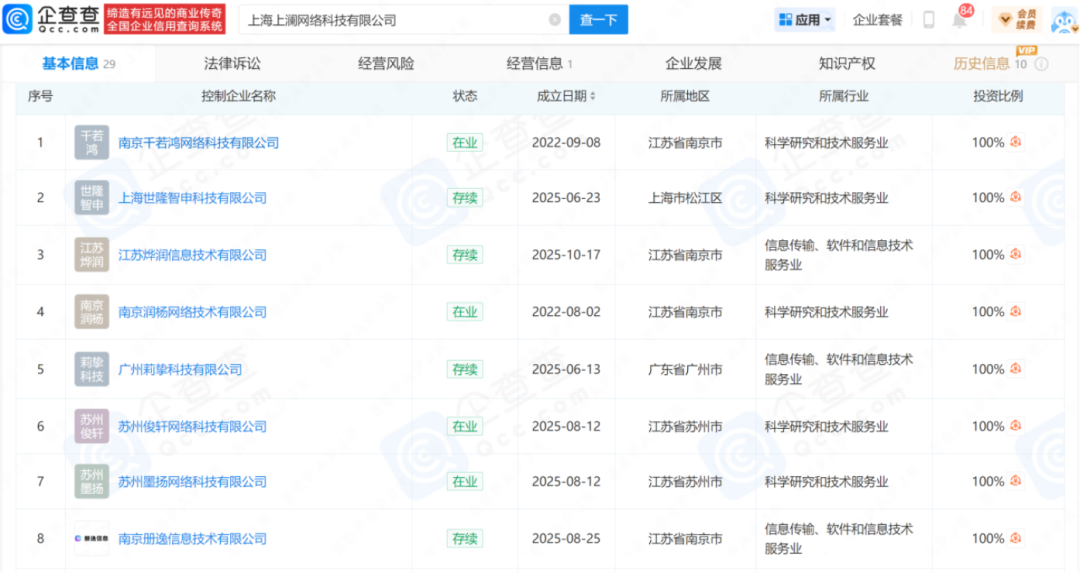Click the user avatar in the top right
Image resolution: width=1080 pixels, height=573 pixels.
[x=1063, y=20]
